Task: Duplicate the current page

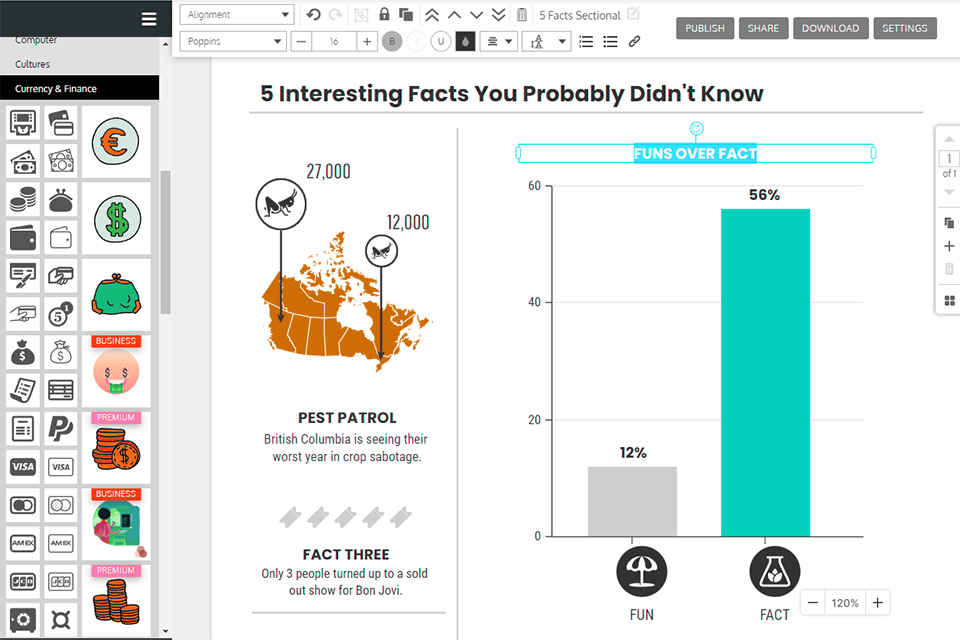Action: (x=949, y=223)
